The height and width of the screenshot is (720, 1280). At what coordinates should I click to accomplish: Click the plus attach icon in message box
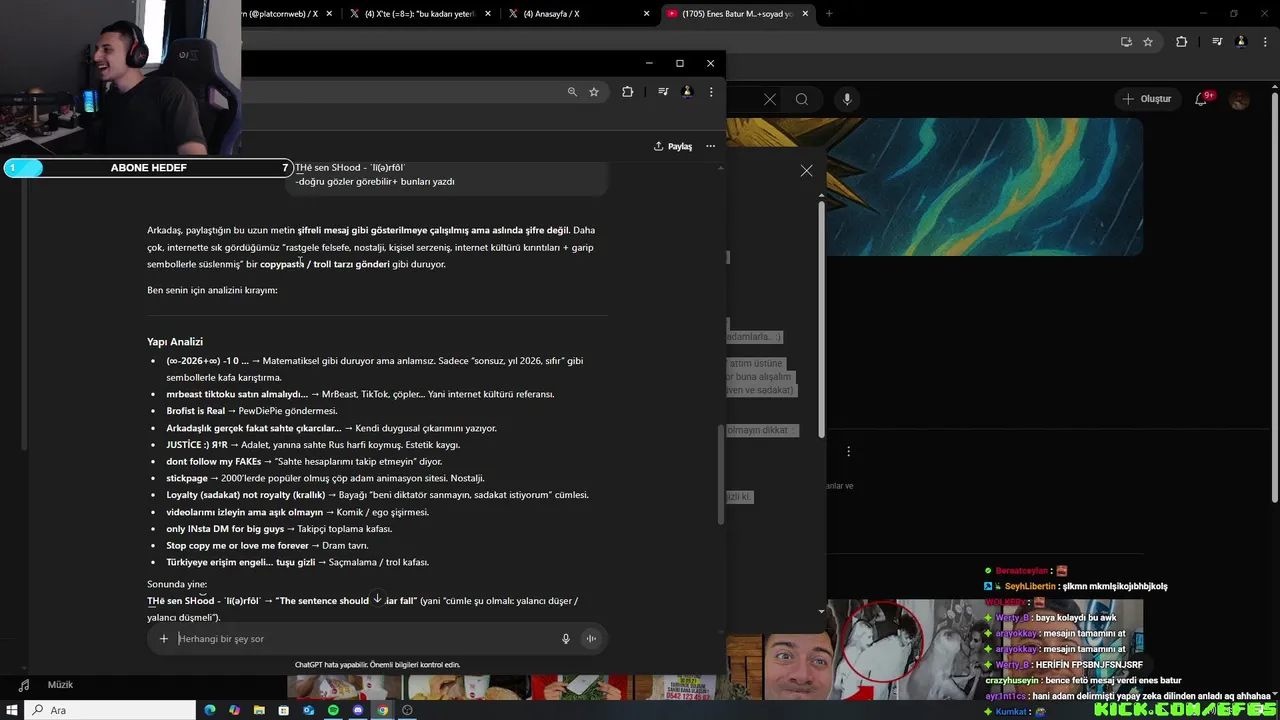point(164,639)
